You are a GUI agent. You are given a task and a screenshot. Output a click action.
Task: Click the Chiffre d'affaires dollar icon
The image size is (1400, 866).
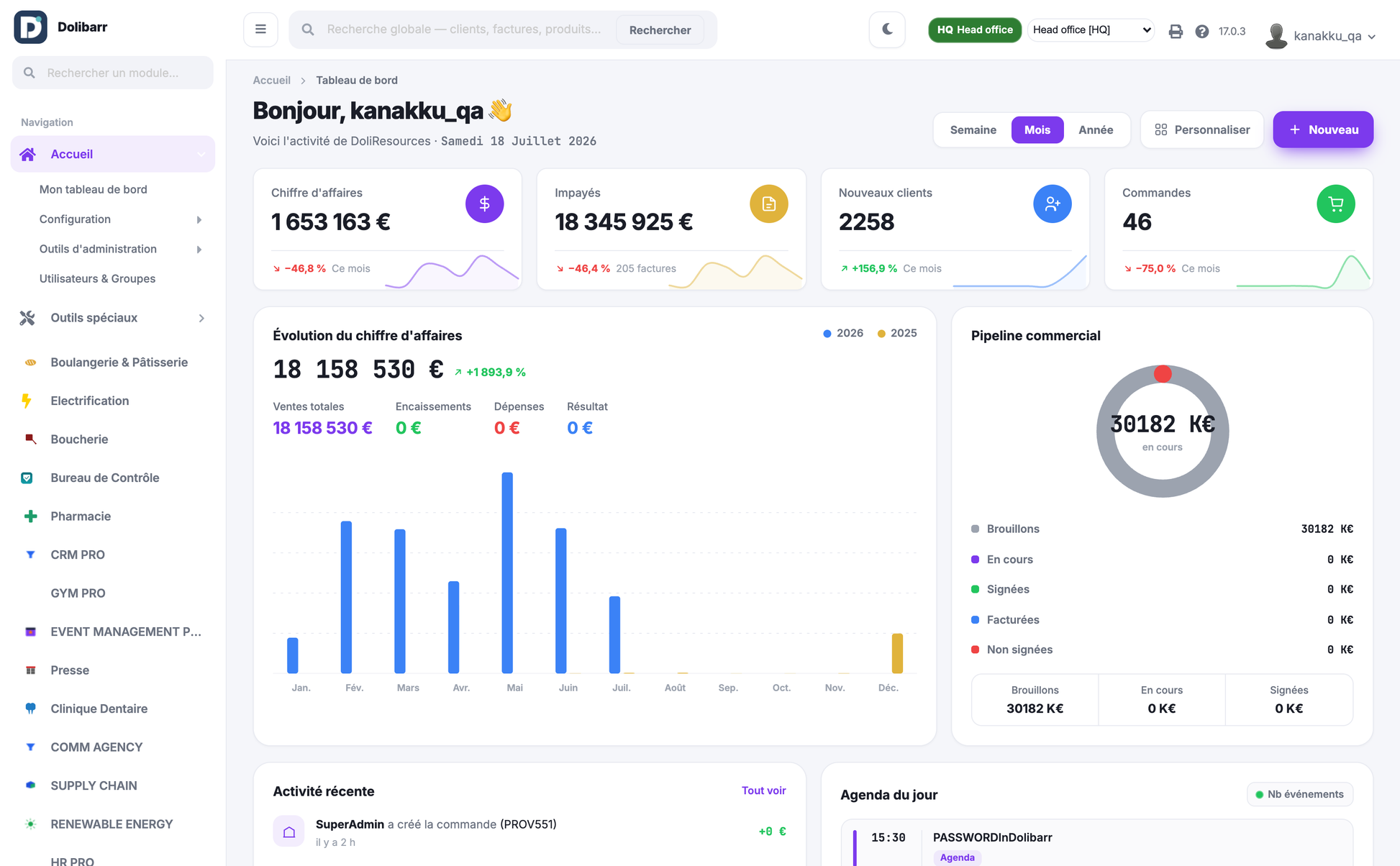[x=484, y=204]
